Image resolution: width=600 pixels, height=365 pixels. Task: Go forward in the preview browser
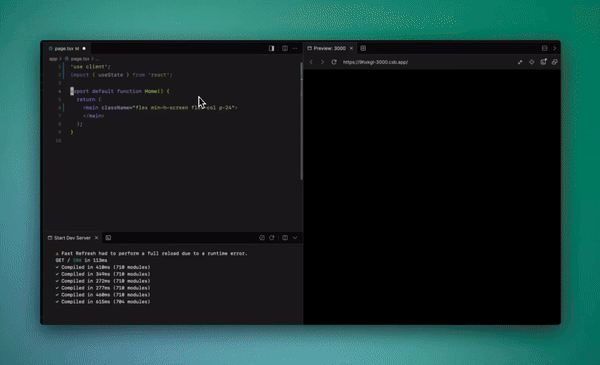click(322, 62)
